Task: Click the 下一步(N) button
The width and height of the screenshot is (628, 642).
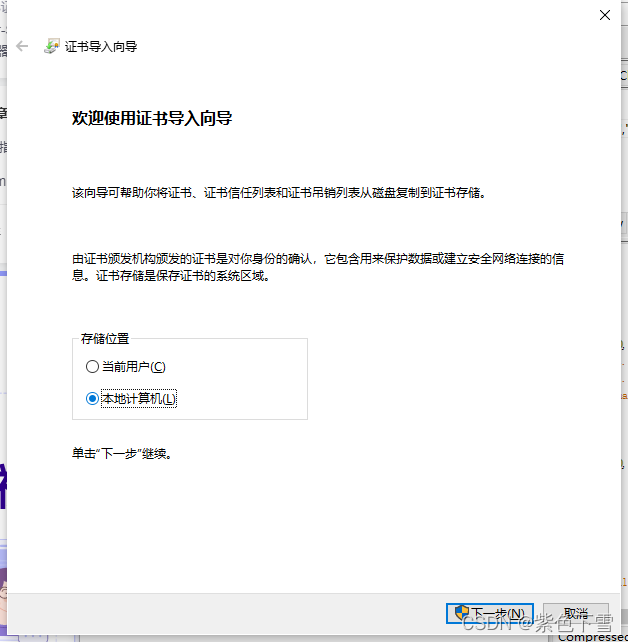Action: [490, 613]
